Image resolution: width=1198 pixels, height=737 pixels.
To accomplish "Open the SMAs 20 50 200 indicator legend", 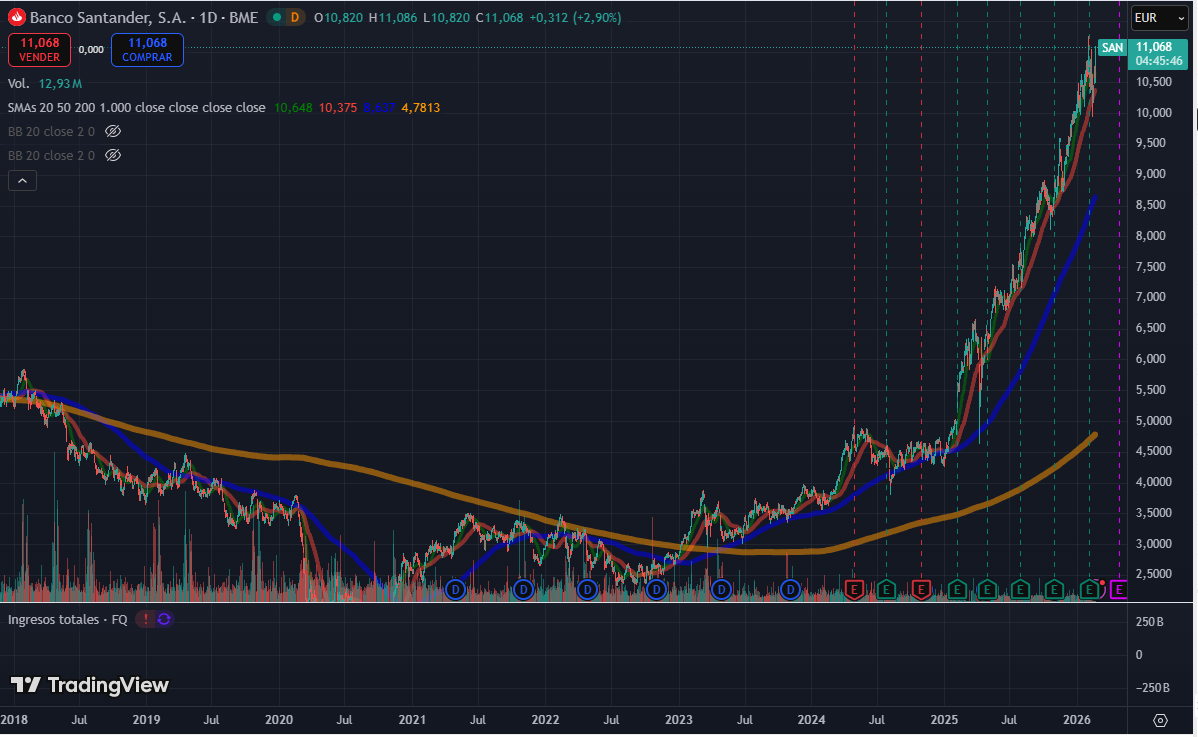I will point(137,107).
